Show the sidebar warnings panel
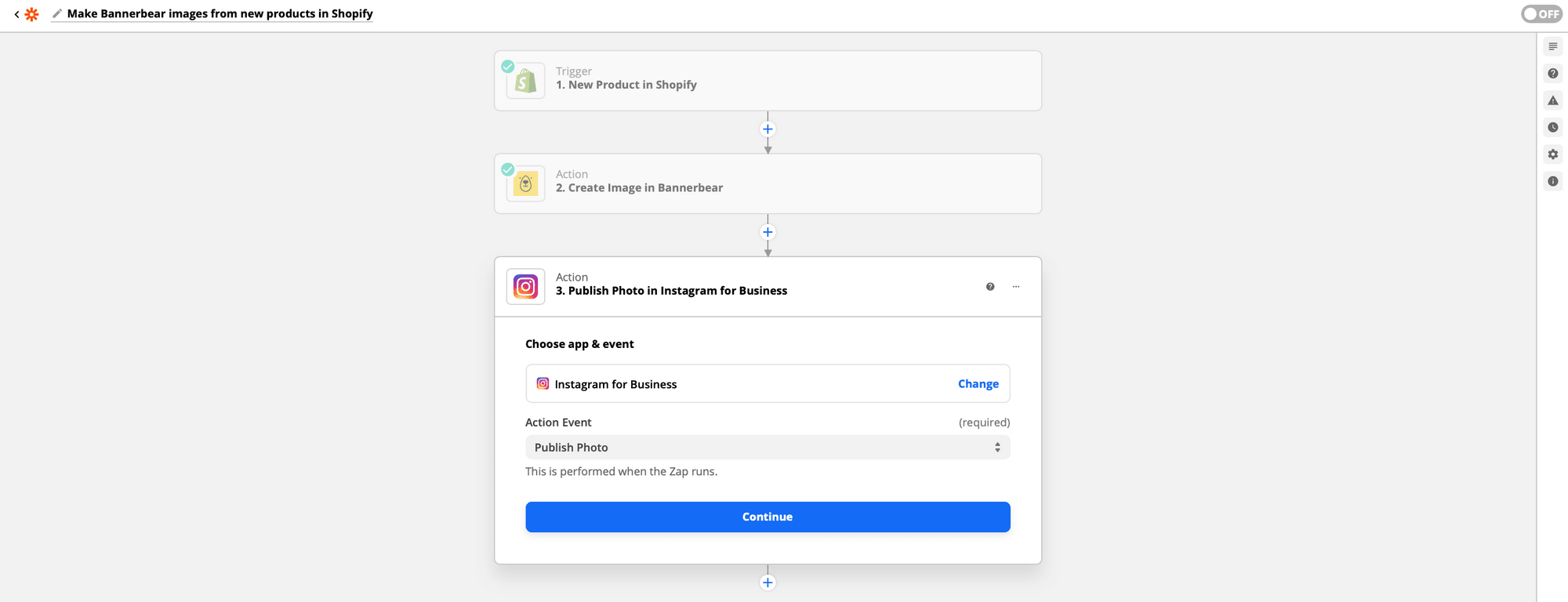The width and height of the screenshot is (1568, 602). [1552, 100]
